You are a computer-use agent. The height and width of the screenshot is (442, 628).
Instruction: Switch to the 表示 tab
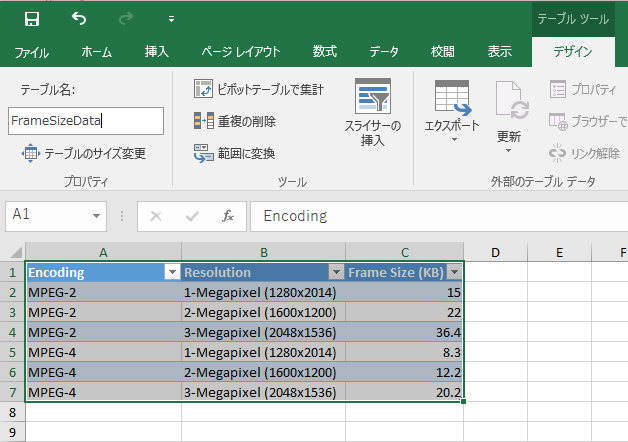coord(499,52)
